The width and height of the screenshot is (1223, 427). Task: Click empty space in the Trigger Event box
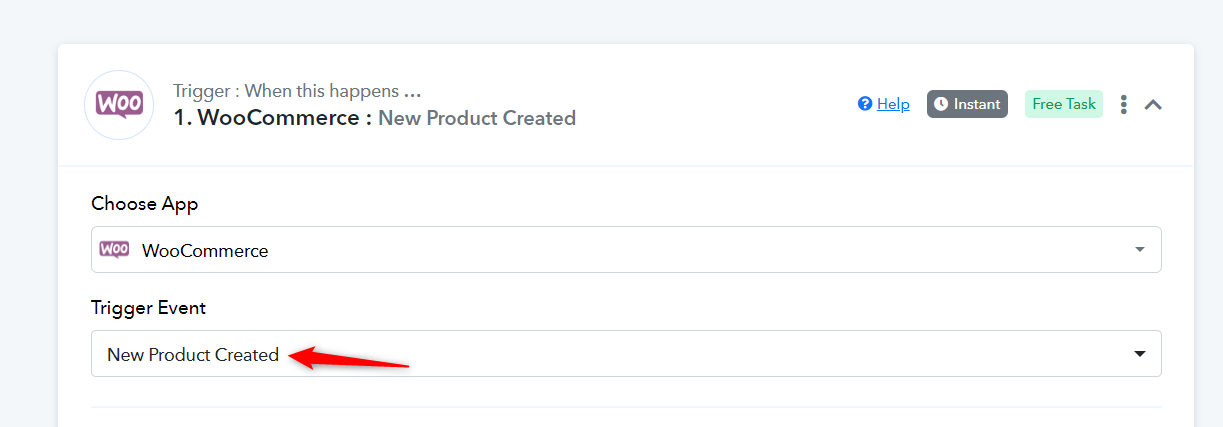pos(750,354)
